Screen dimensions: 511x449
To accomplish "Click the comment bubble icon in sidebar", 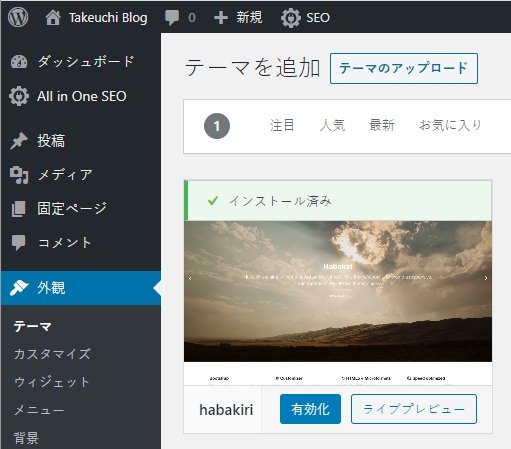I will 18,242.
